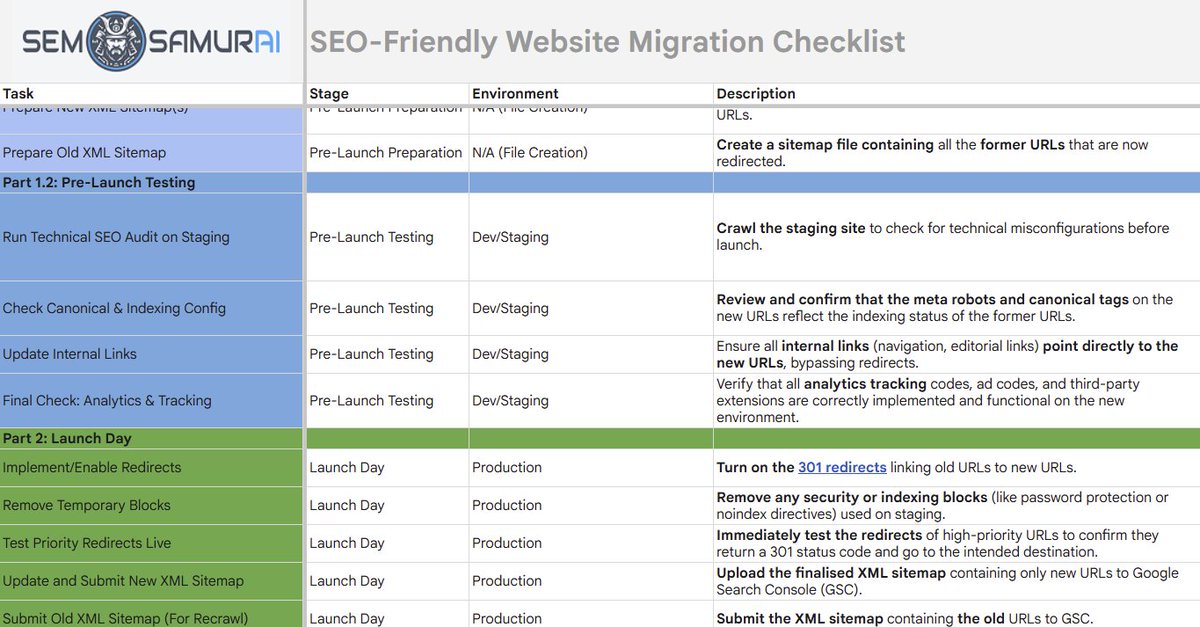Select 'Create a sitemap file containing' description cell
Image resolution: width=1200 pixels, height=627 pixels.
pos(957,153)
